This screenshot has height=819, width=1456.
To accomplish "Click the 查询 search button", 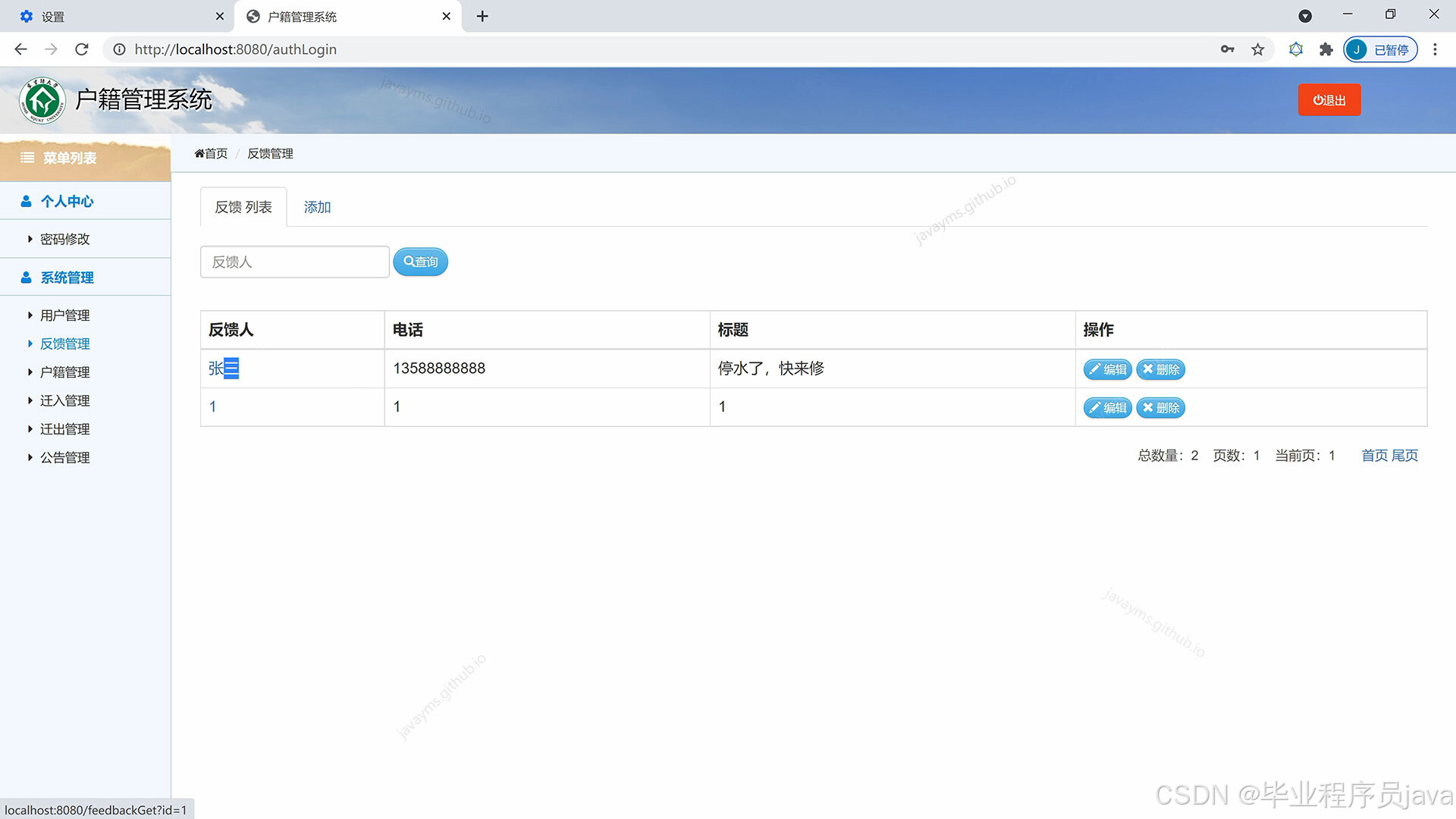I will pos(421,262).
